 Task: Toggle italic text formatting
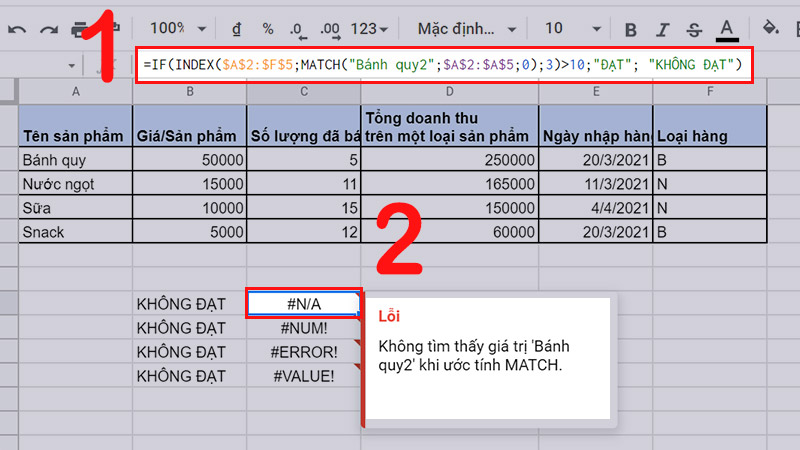pyautogui.click(x=662, y=29)
